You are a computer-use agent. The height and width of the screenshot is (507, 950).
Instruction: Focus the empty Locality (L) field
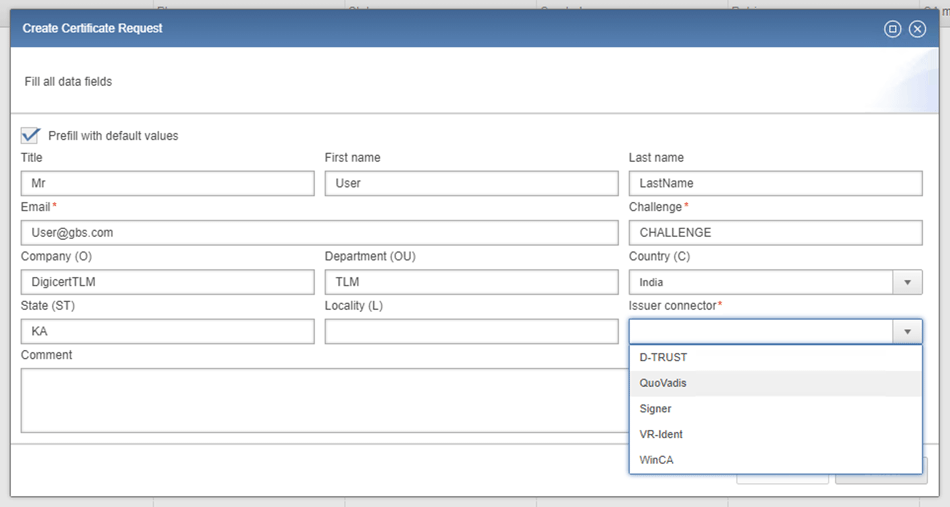click(x=471, y=331)
